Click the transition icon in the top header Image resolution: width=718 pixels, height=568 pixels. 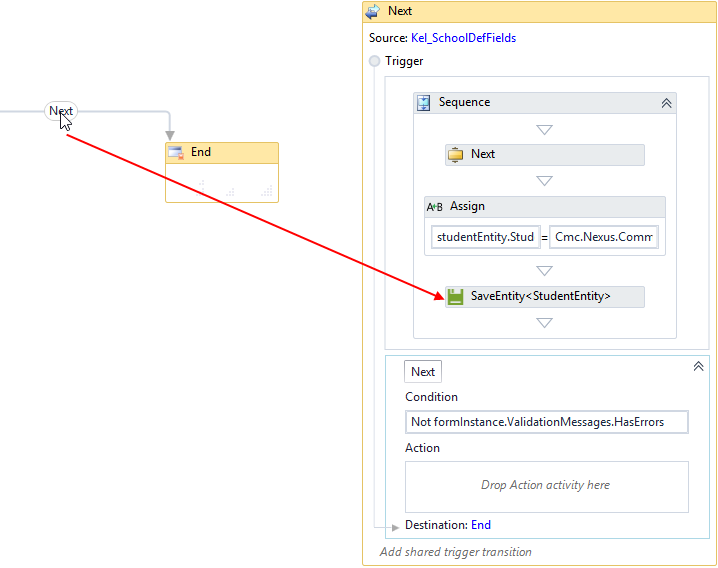[x=373, y=11]
